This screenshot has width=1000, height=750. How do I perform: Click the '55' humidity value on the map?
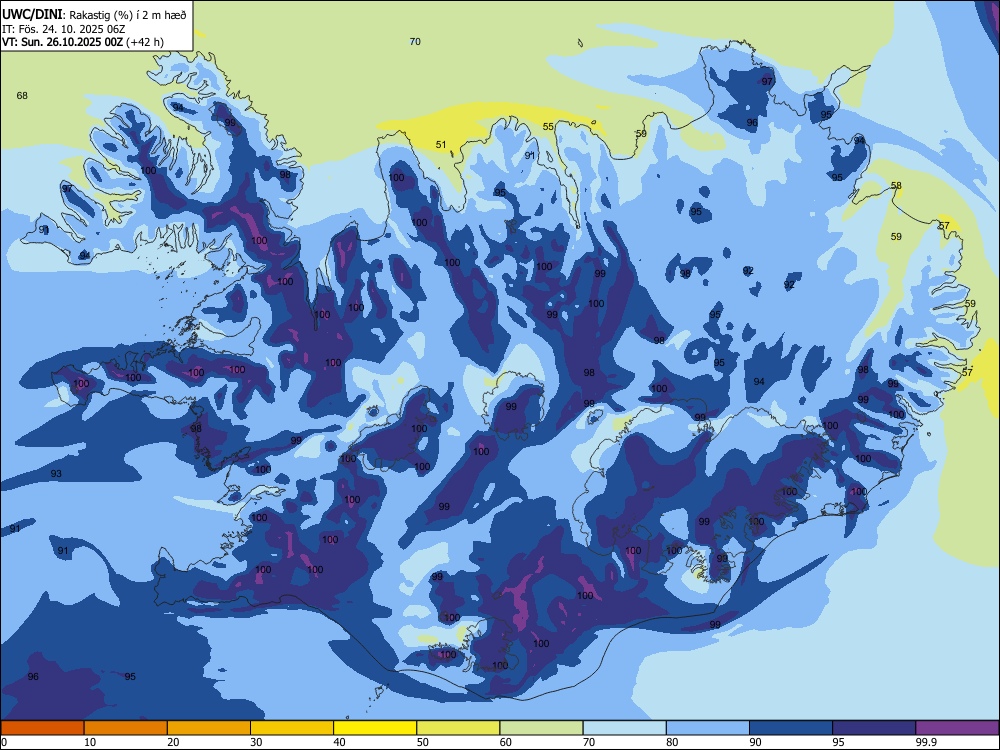pyautogui.click(x=548, y=127)
